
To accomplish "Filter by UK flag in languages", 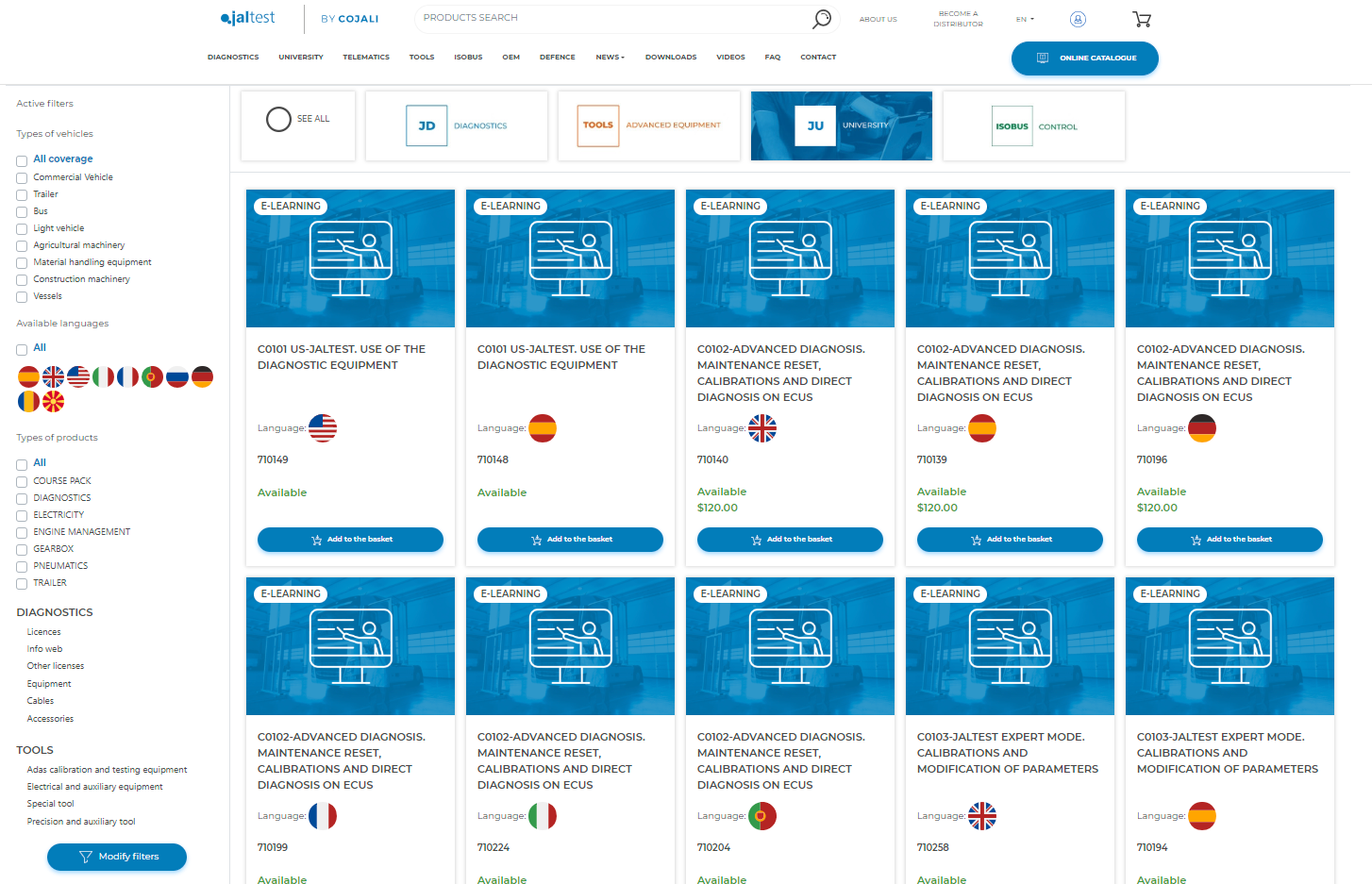I will point(54,377).
